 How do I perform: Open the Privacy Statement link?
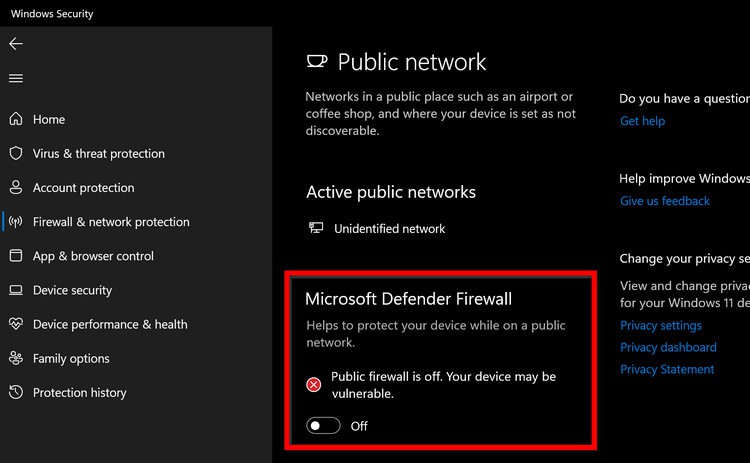pyautogui.click(x=667, y=369)
